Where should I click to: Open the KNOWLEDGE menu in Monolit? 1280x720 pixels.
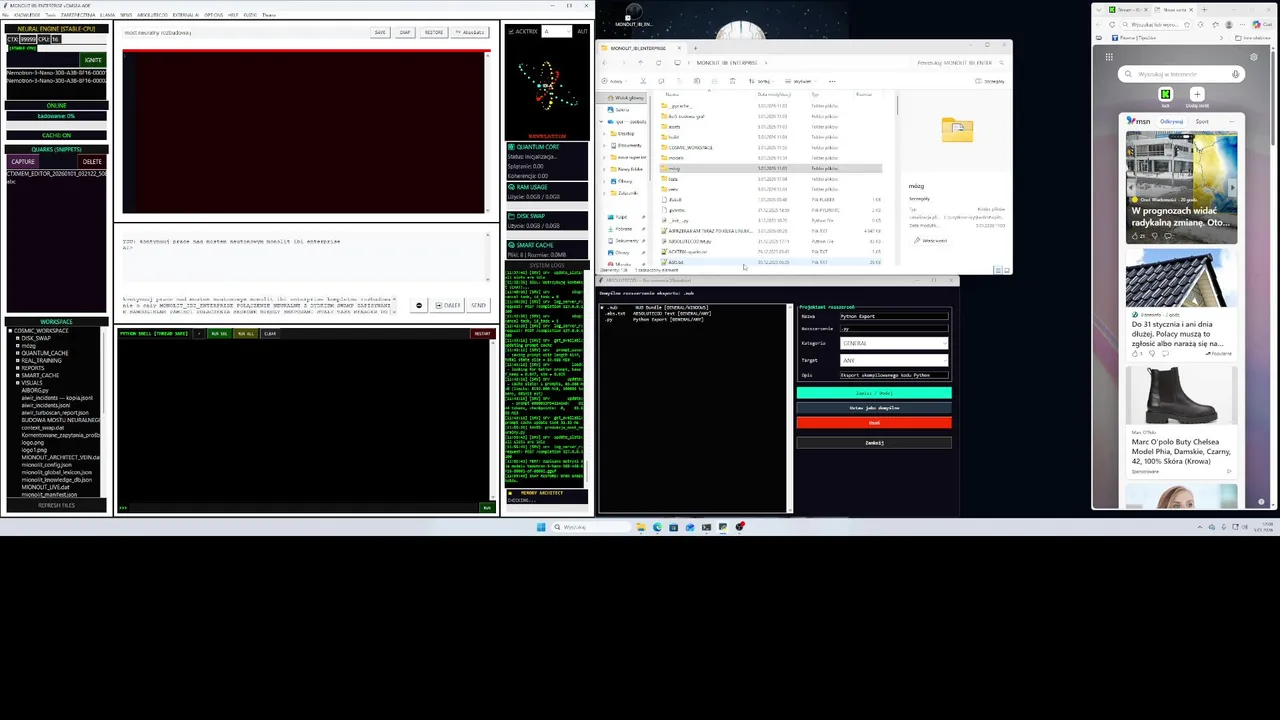point(27,15)
